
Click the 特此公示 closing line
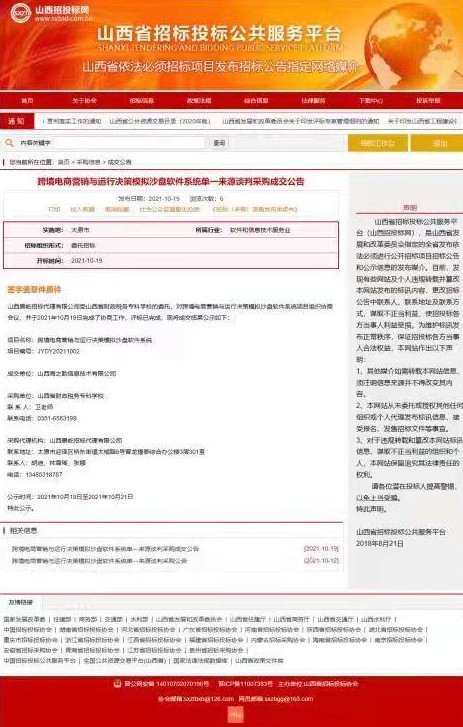click(20, 508)
